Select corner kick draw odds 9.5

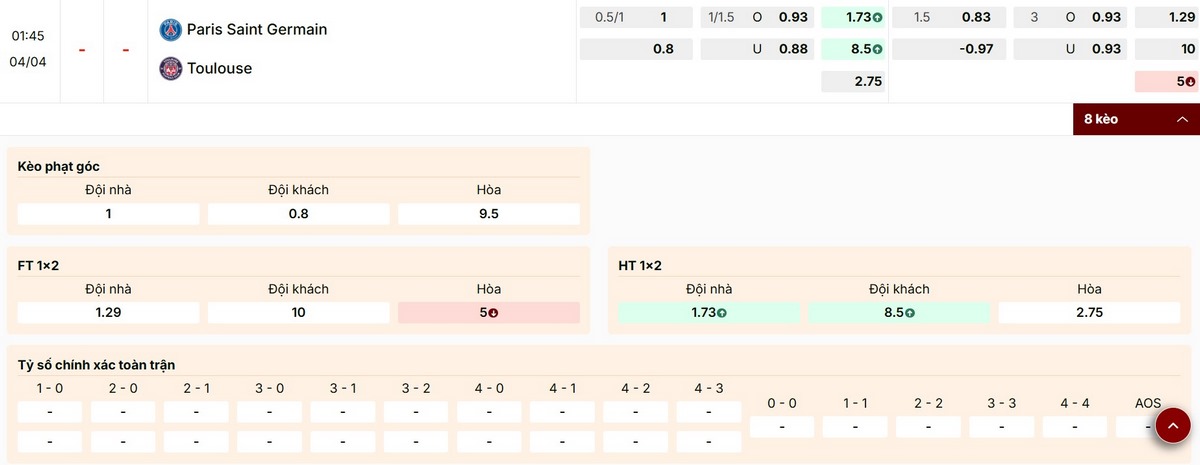coord(488,213)
